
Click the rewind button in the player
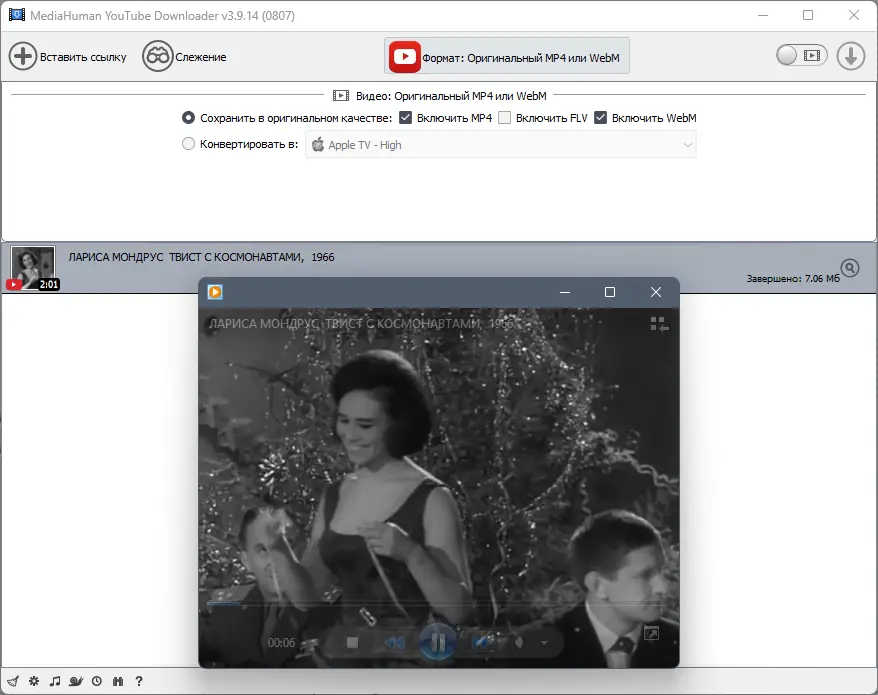click(395, 642)
